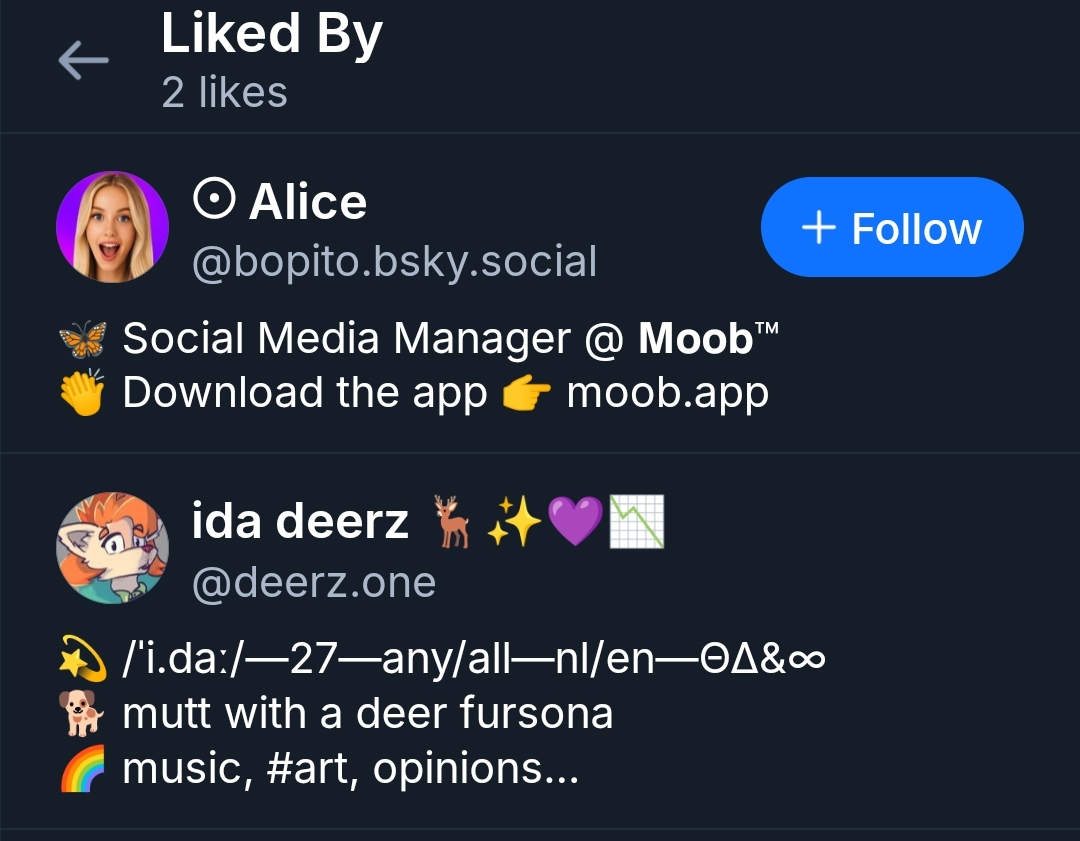The width and height of the screenshot is (1080, 841).
Task: Tap the rainbow emoji in bio
Action: point(83,769)
